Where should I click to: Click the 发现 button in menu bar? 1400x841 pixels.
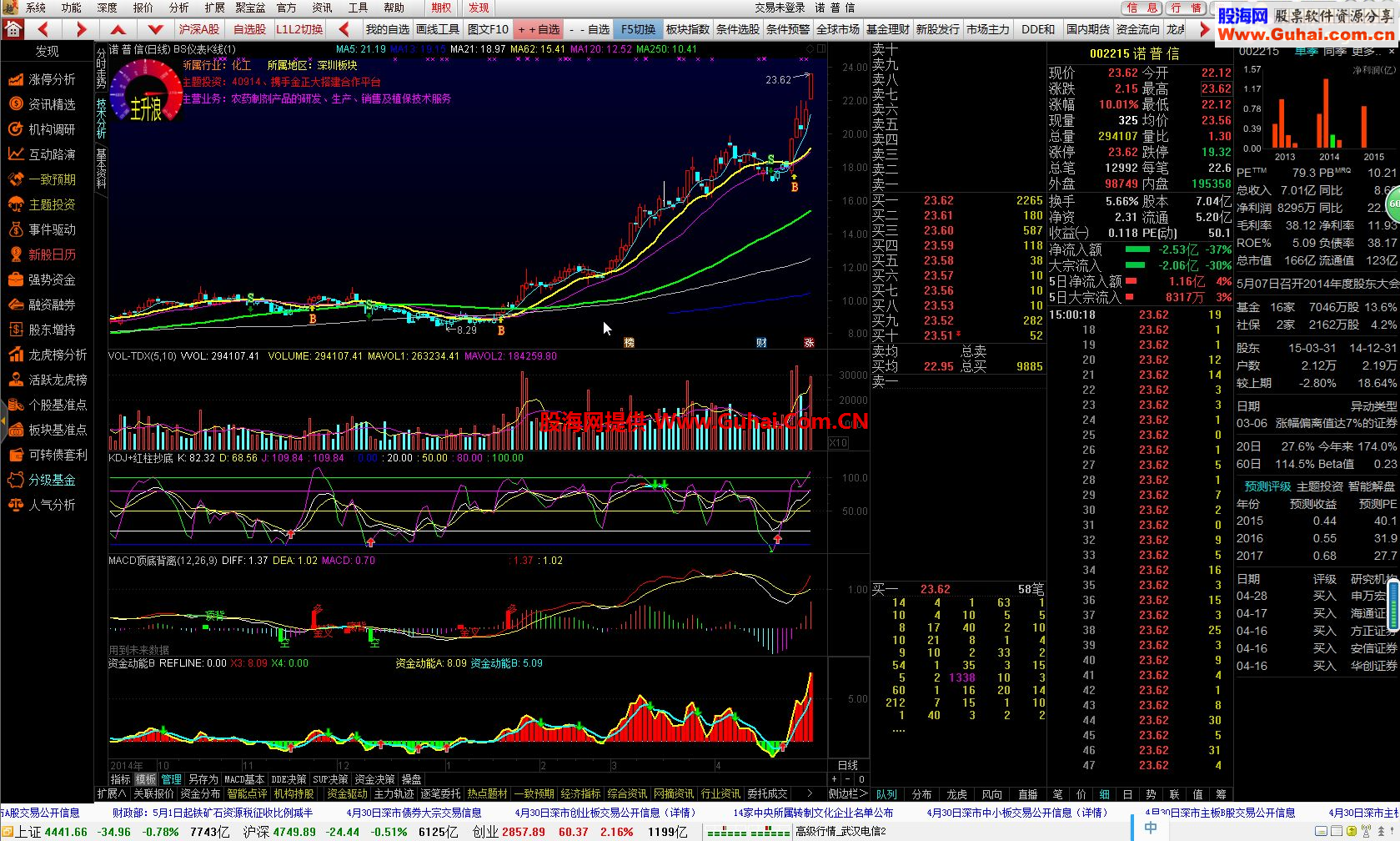[x=479, y=8]
